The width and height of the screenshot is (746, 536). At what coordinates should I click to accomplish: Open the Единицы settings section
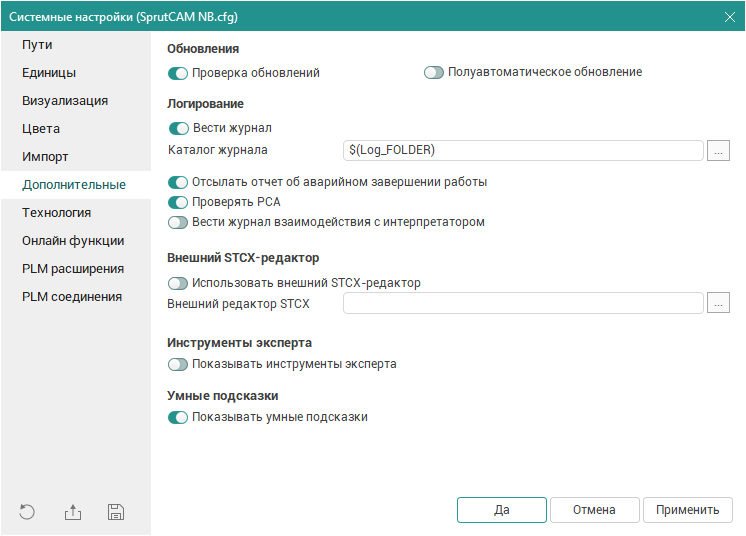76,73
